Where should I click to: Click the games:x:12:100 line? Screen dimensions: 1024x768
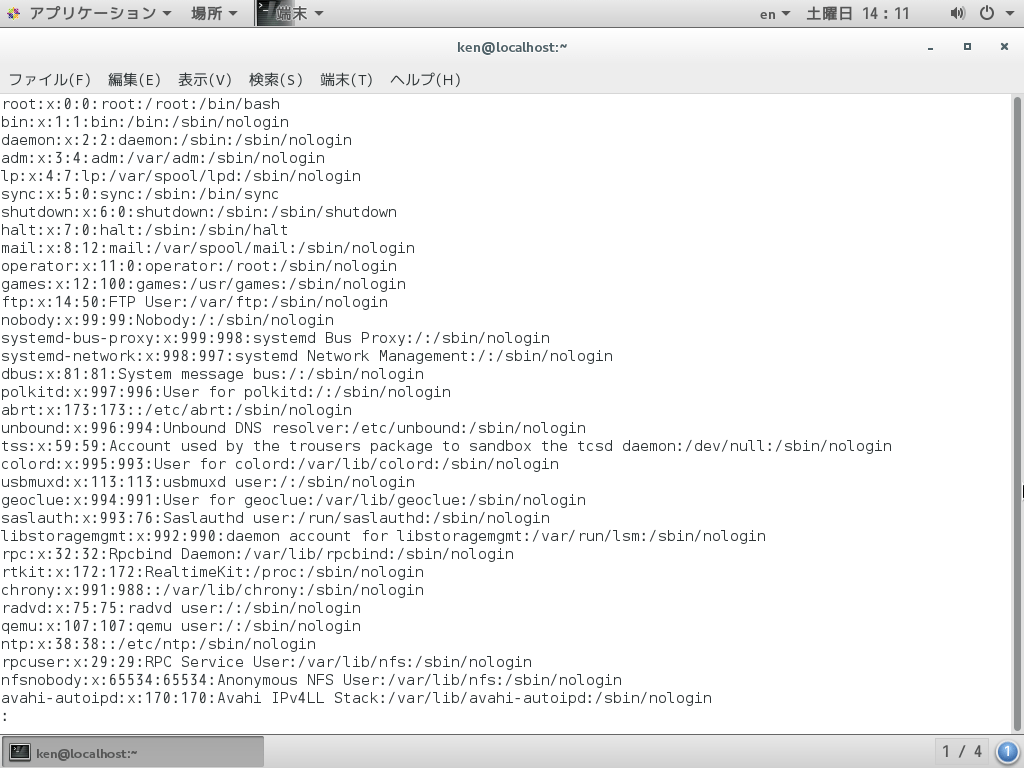click(x=204, y=284)
